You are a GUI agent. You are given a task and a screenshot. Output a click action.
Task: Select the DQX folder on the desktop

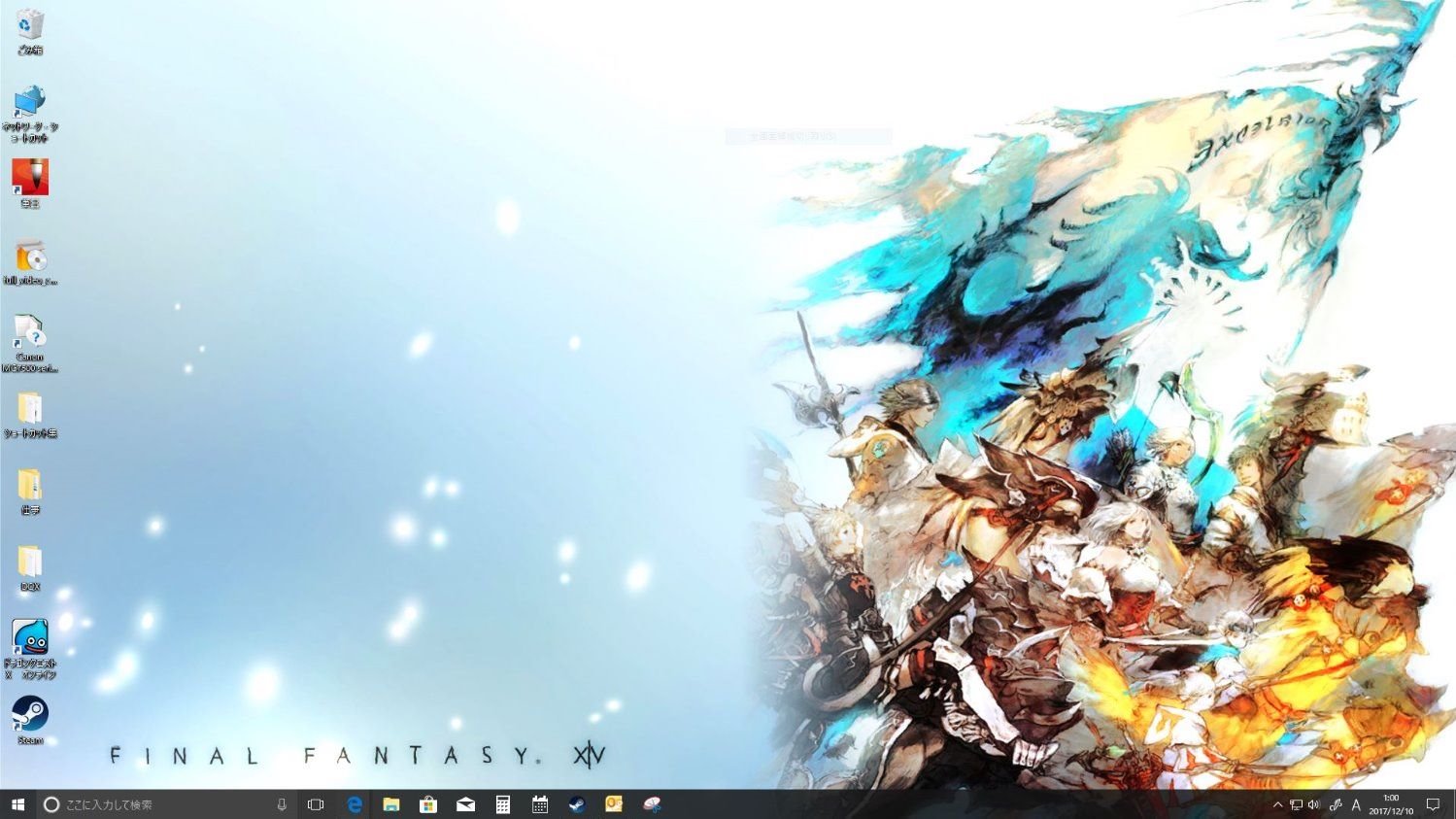(30, 568)
